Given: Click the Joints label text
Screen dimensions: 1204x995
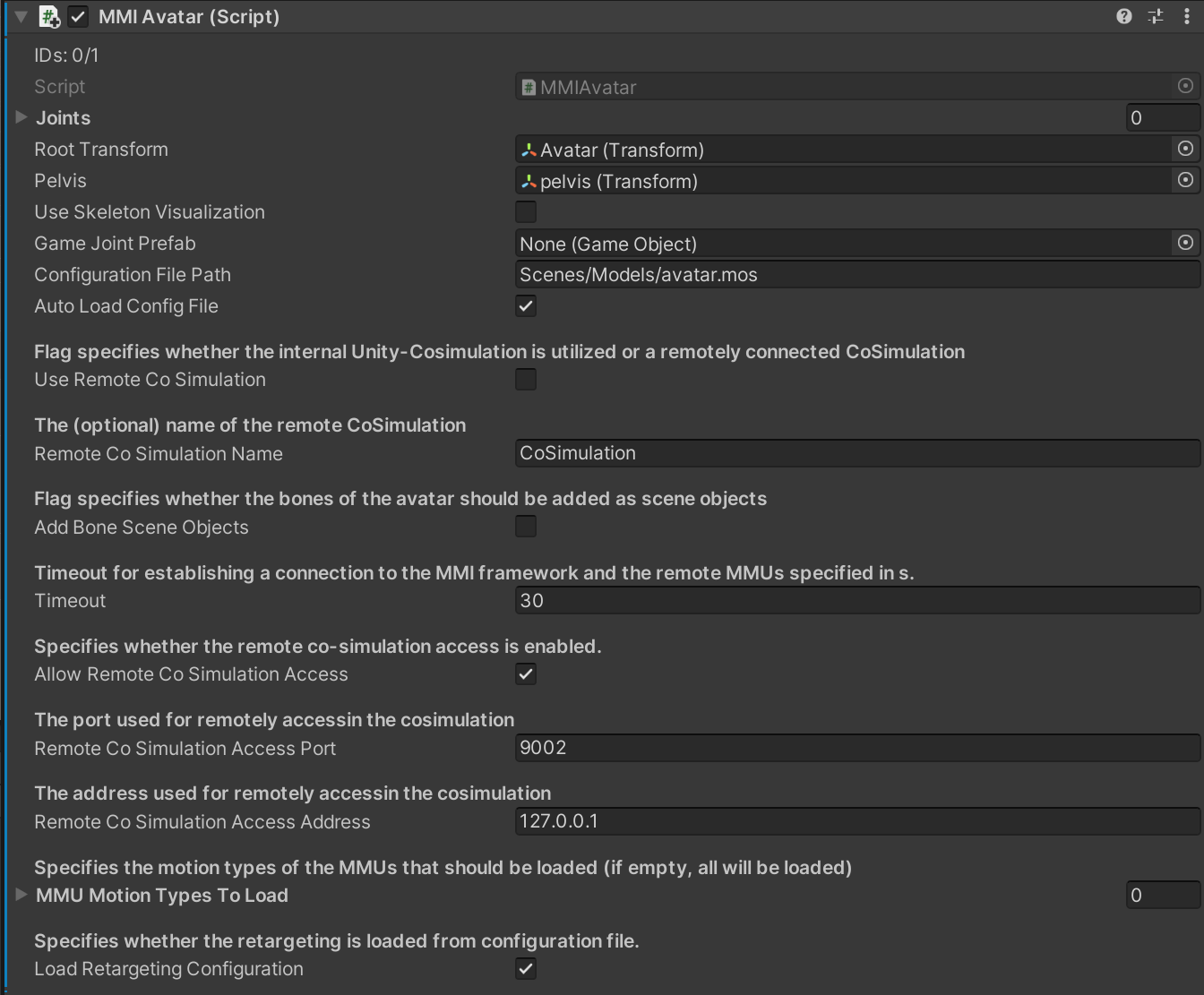Looking at the screenshot, I should 63,117.
